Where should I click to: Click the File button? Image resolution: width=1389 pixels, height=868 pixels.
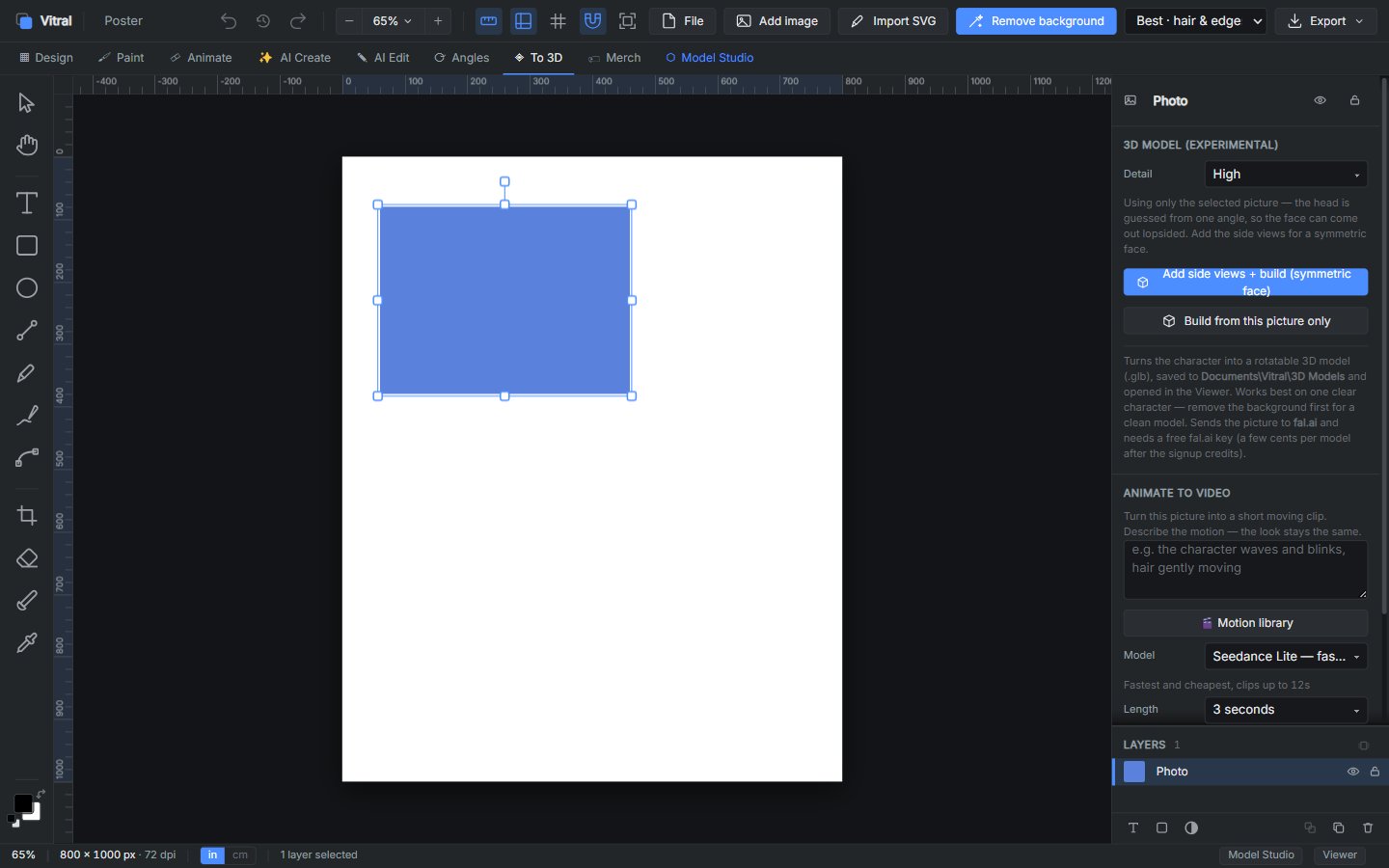(683, 21)
